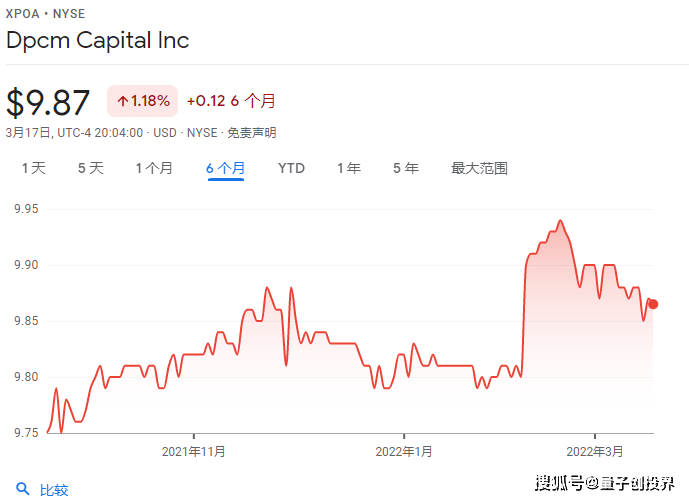The image size is (689, 500).
Task: Switch to the 1年 range tab
Action: 349,168
